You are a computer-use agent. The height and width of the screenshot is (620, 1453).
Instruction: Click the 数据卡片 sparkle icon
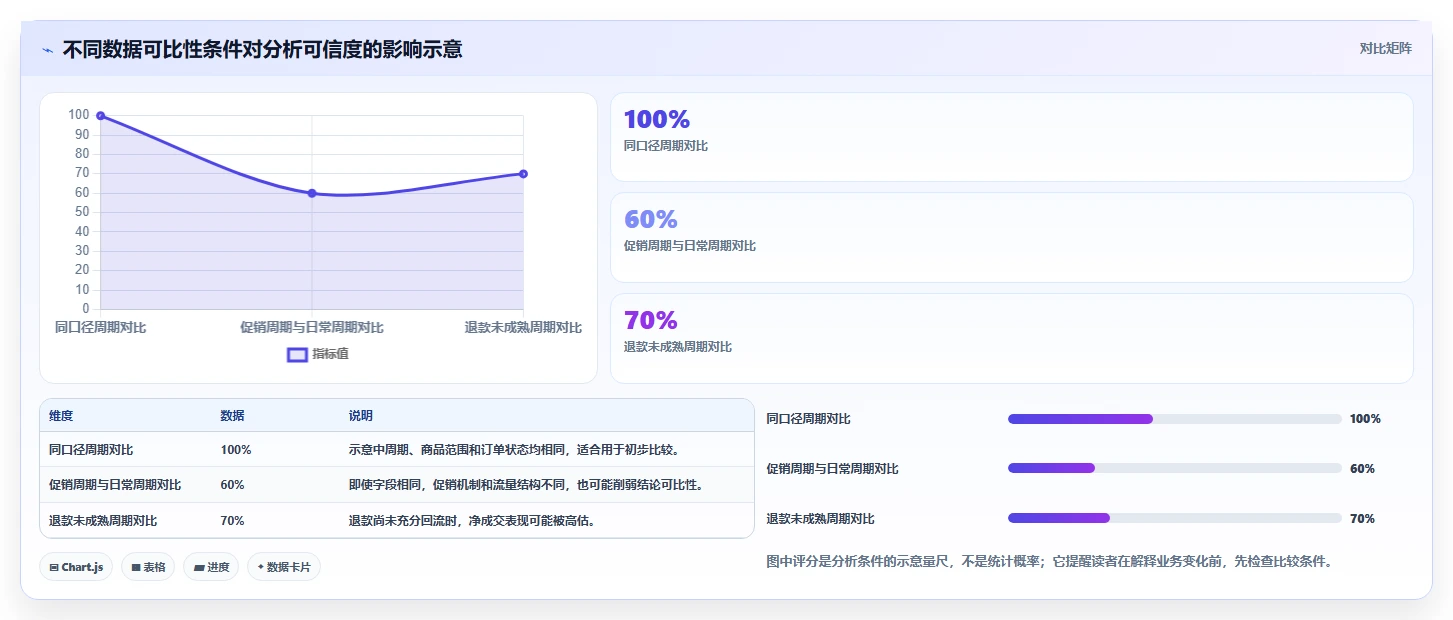pyautogui.click(x=260, y=567)
